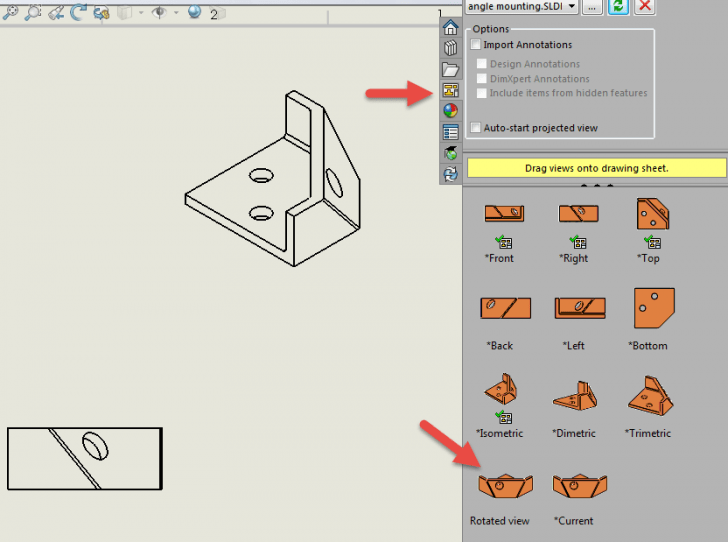Screen dimensions: 728x542
Task: Click the refresh arrows task pane icon
Action: [x=450, y=174]
